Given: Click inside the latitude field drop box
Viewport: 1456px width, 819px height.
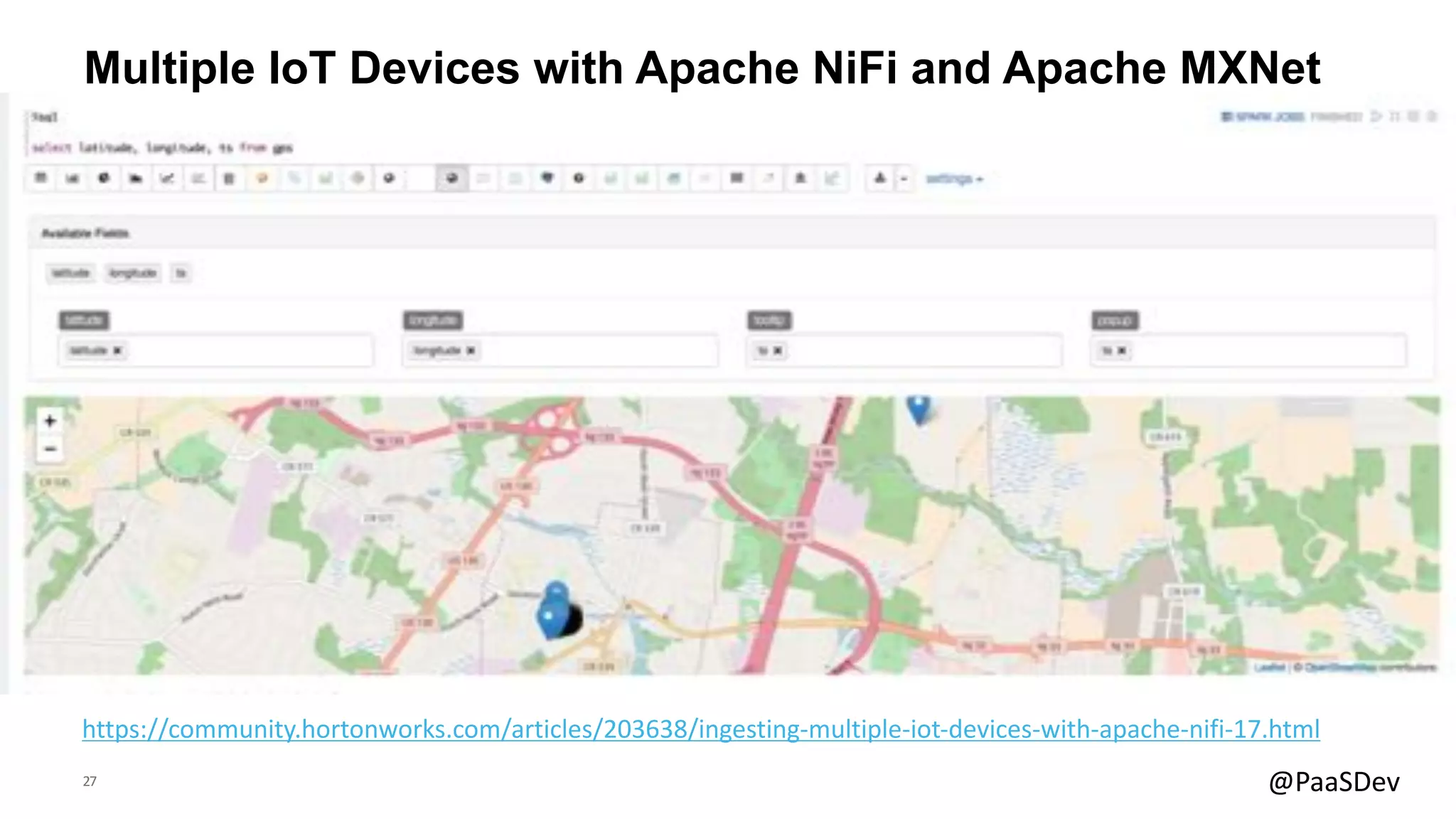Looking at the screenshot, I should (x=215, y=350).
